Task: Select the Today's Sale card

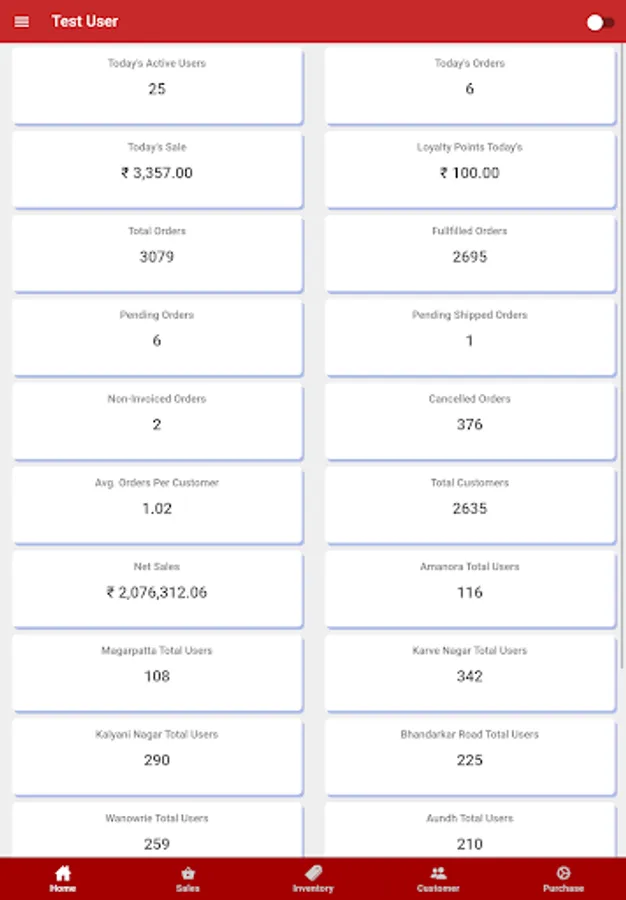Action: [x=157, y=170]
